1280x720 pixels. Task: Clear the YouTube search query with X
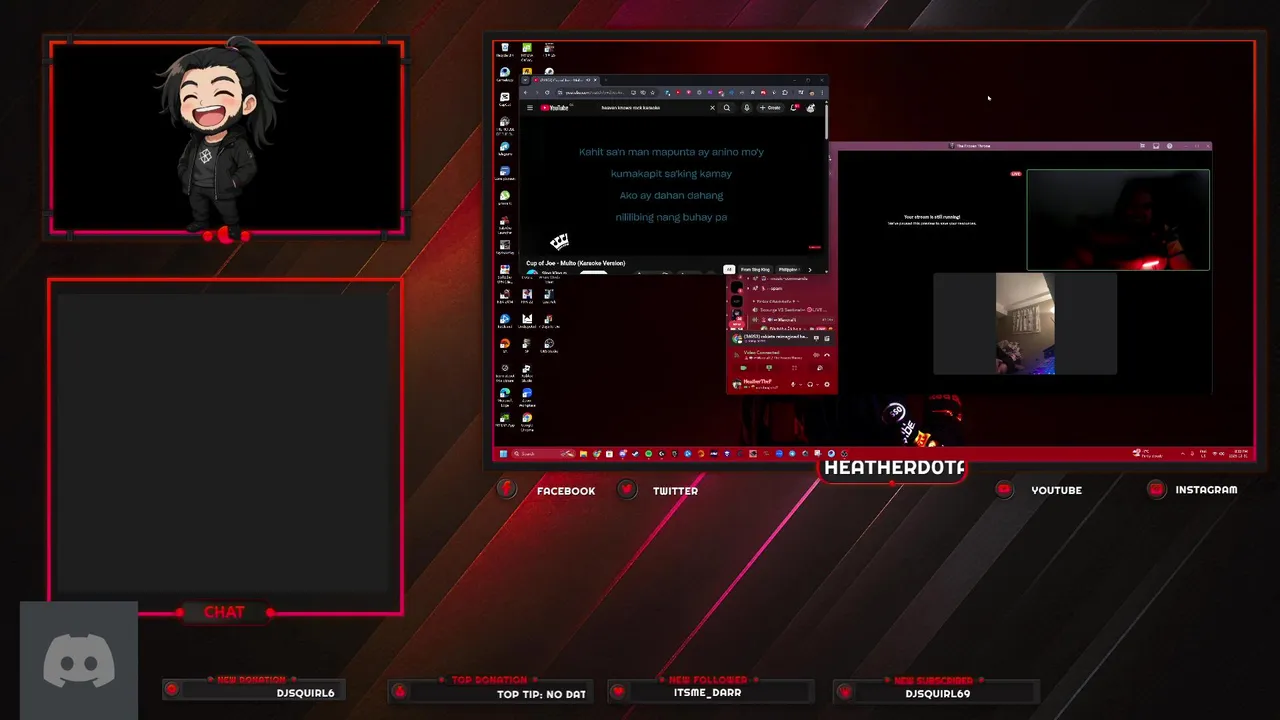pos(712,108)
